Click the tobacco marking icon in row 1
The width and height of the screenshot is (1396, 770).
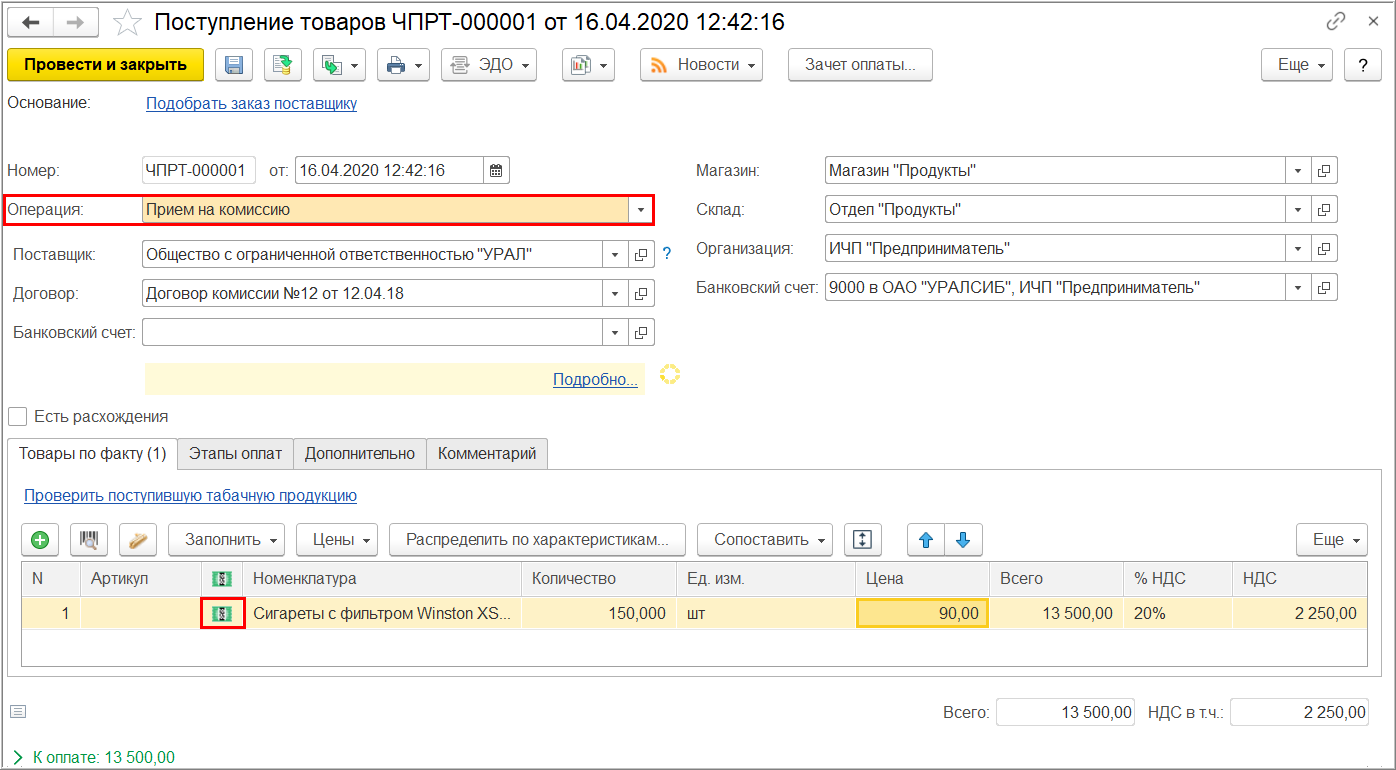tap(223, 613)
